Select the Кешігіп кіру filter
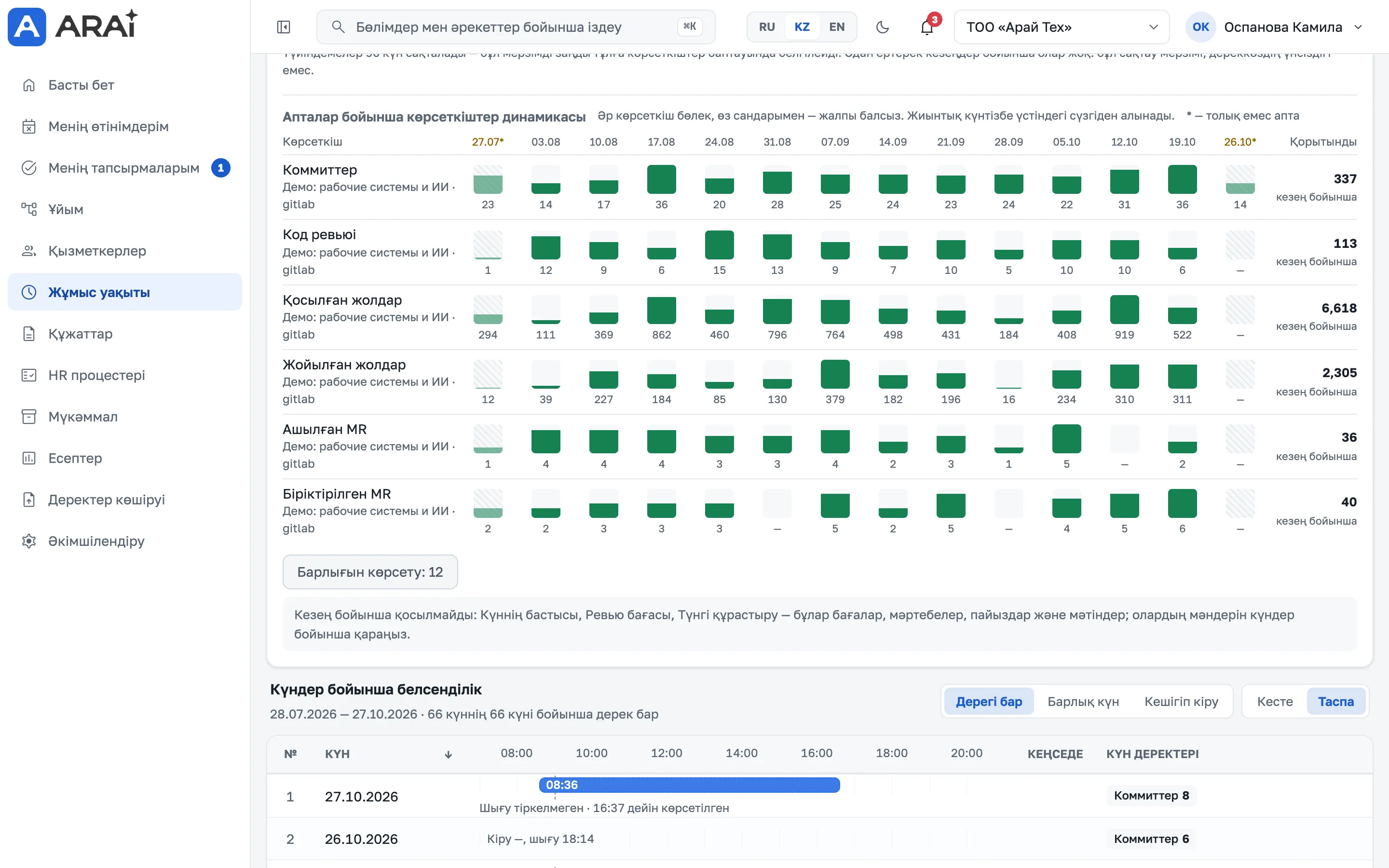The height and width of the screenshot is (868, 1389). coord(1181,702)
